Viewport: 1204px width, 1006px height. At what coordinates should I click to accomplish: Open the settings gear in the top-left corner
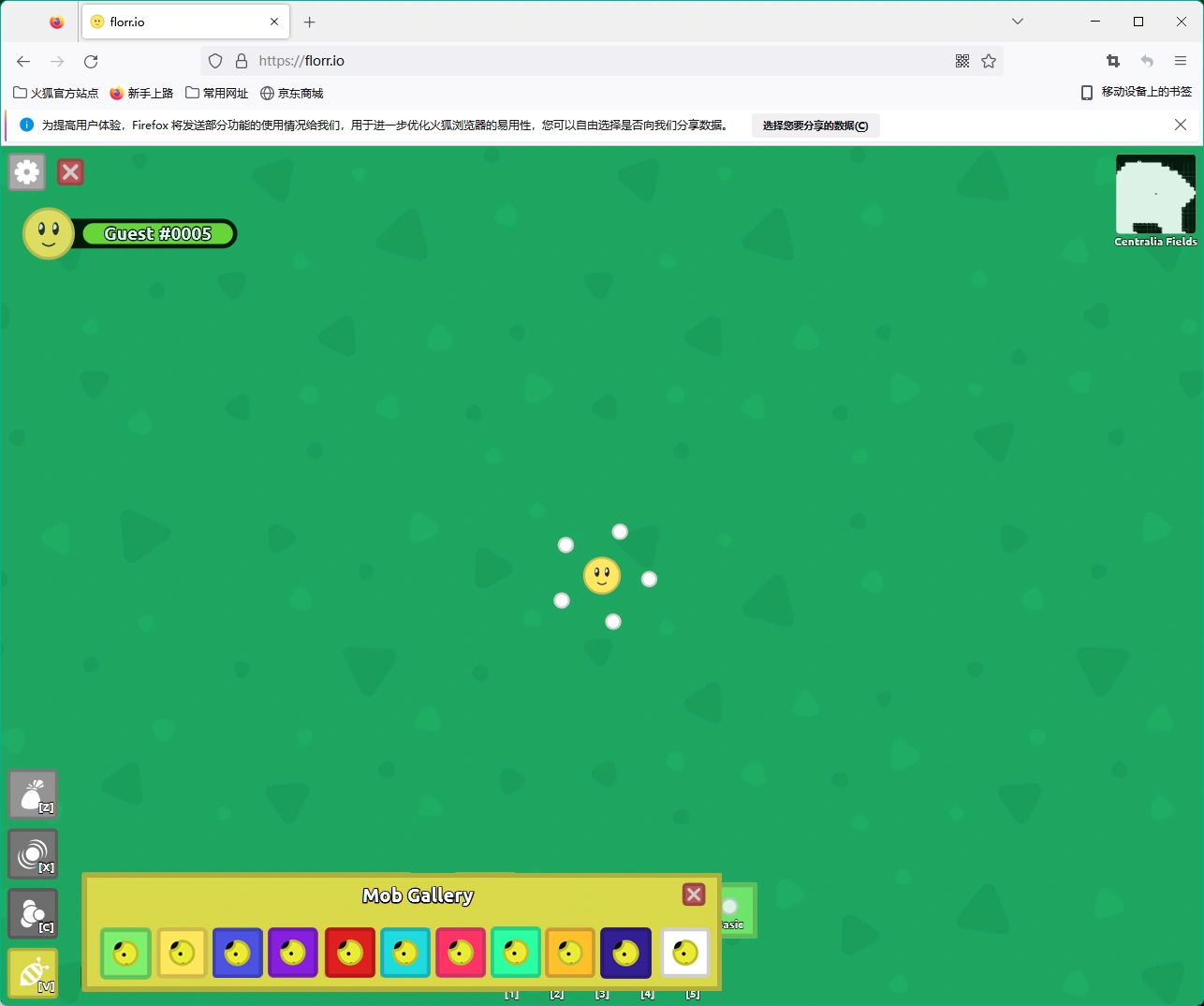pos(26,171)
